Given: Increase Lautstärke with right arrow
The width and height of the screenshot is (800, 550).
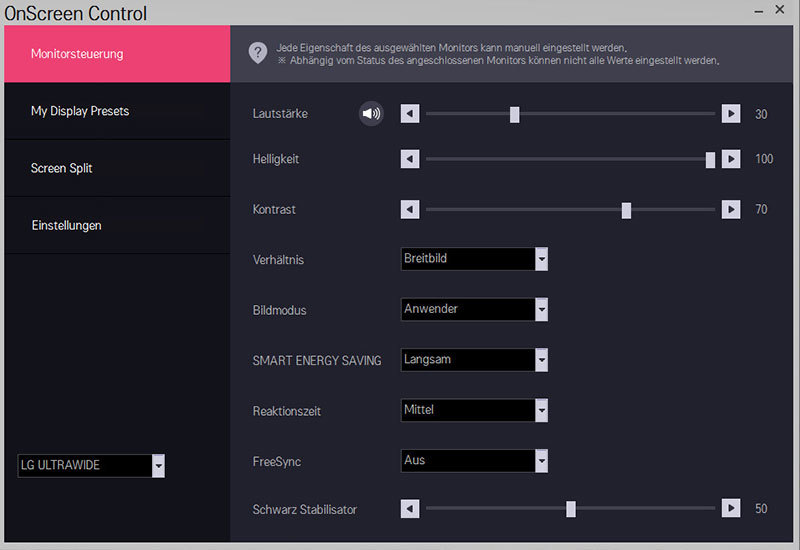Looking at the screenshot, I should coord(731,114).
